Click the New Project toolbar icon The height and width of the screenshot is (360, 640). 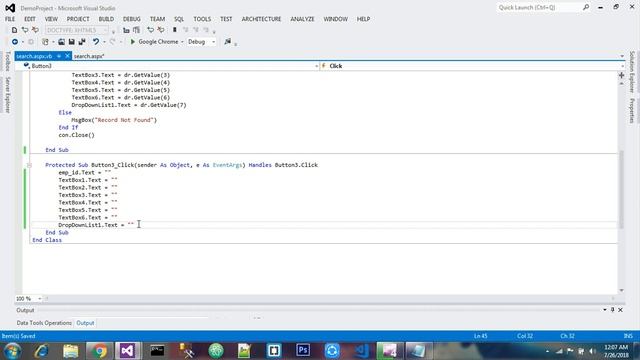(45, 42)
